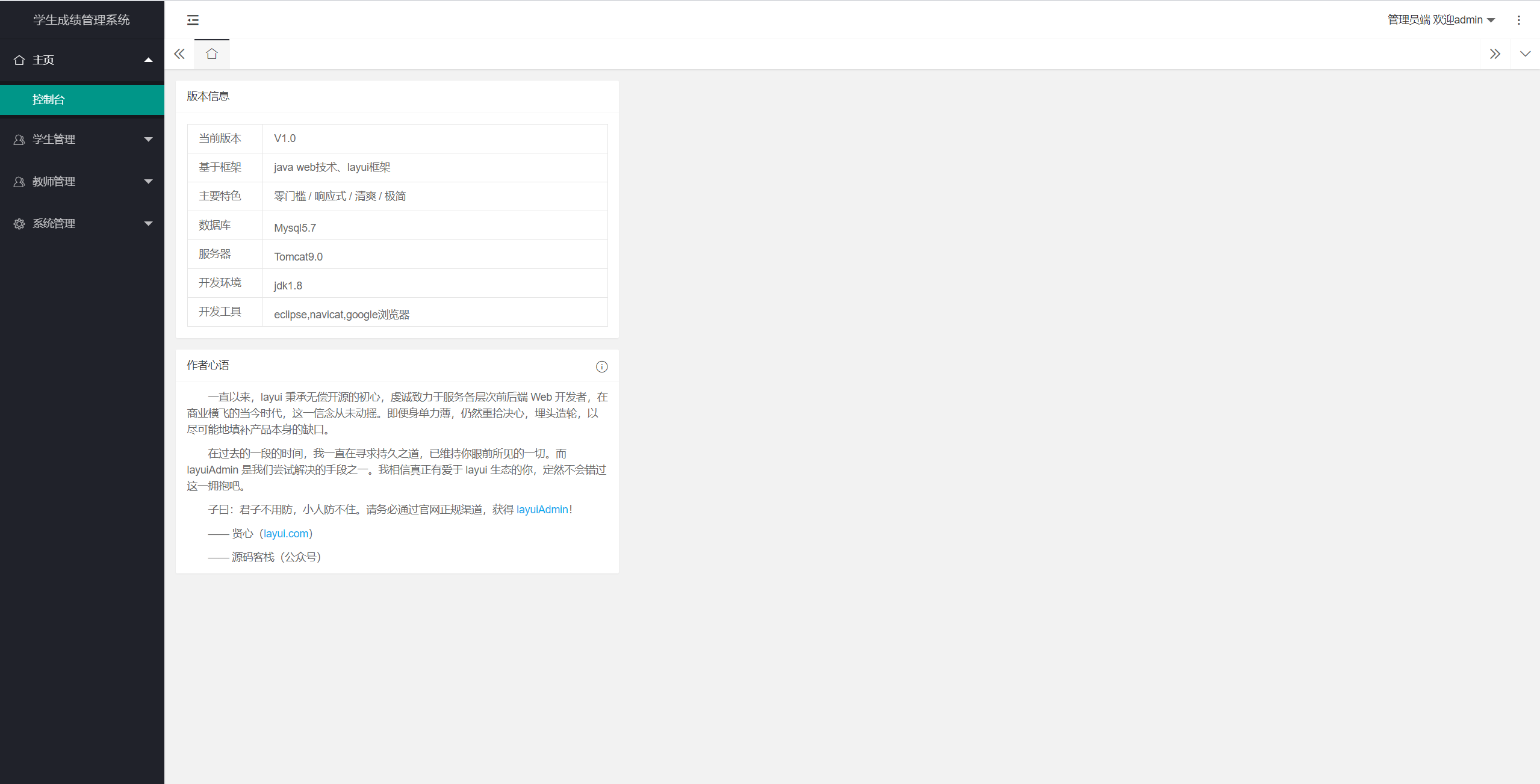Open the admin user dropdown
The width and height of the screenshot is (1540, 784).
[1441, 20]
